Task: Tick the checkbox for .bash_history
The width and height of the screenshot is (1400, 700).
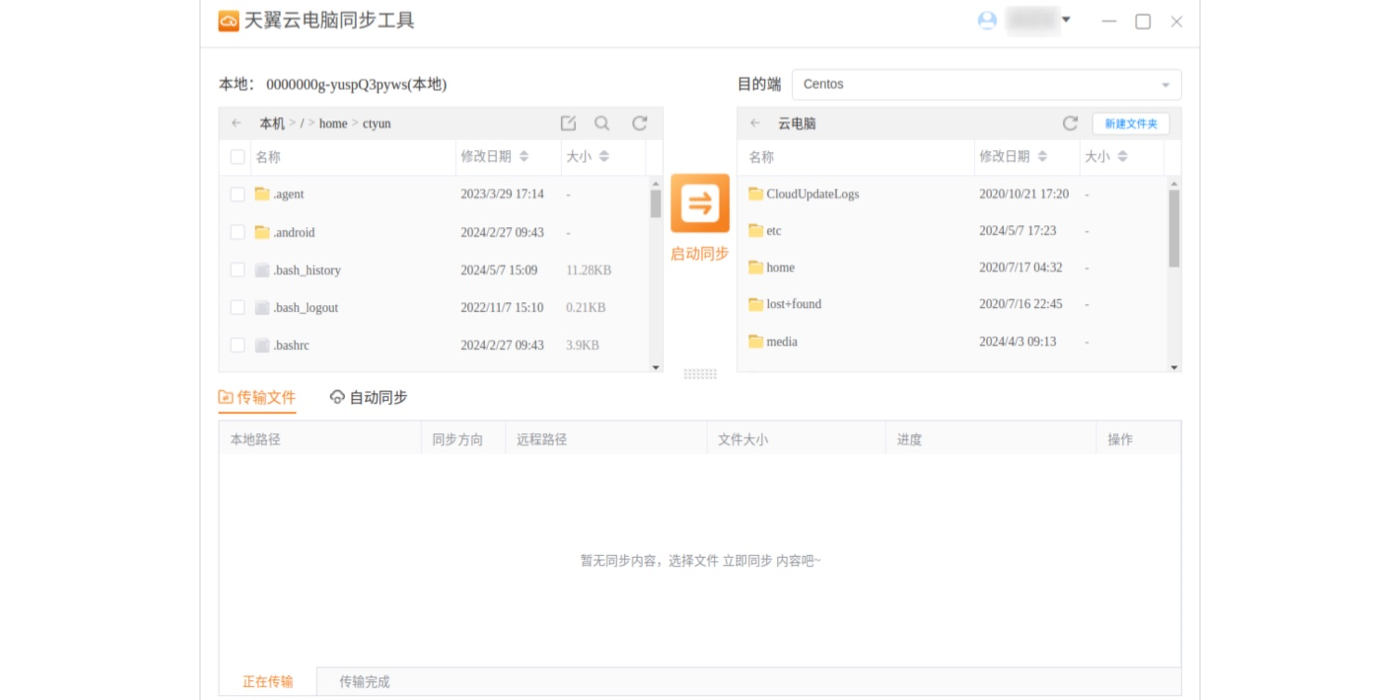Action: tap(237, 270)
